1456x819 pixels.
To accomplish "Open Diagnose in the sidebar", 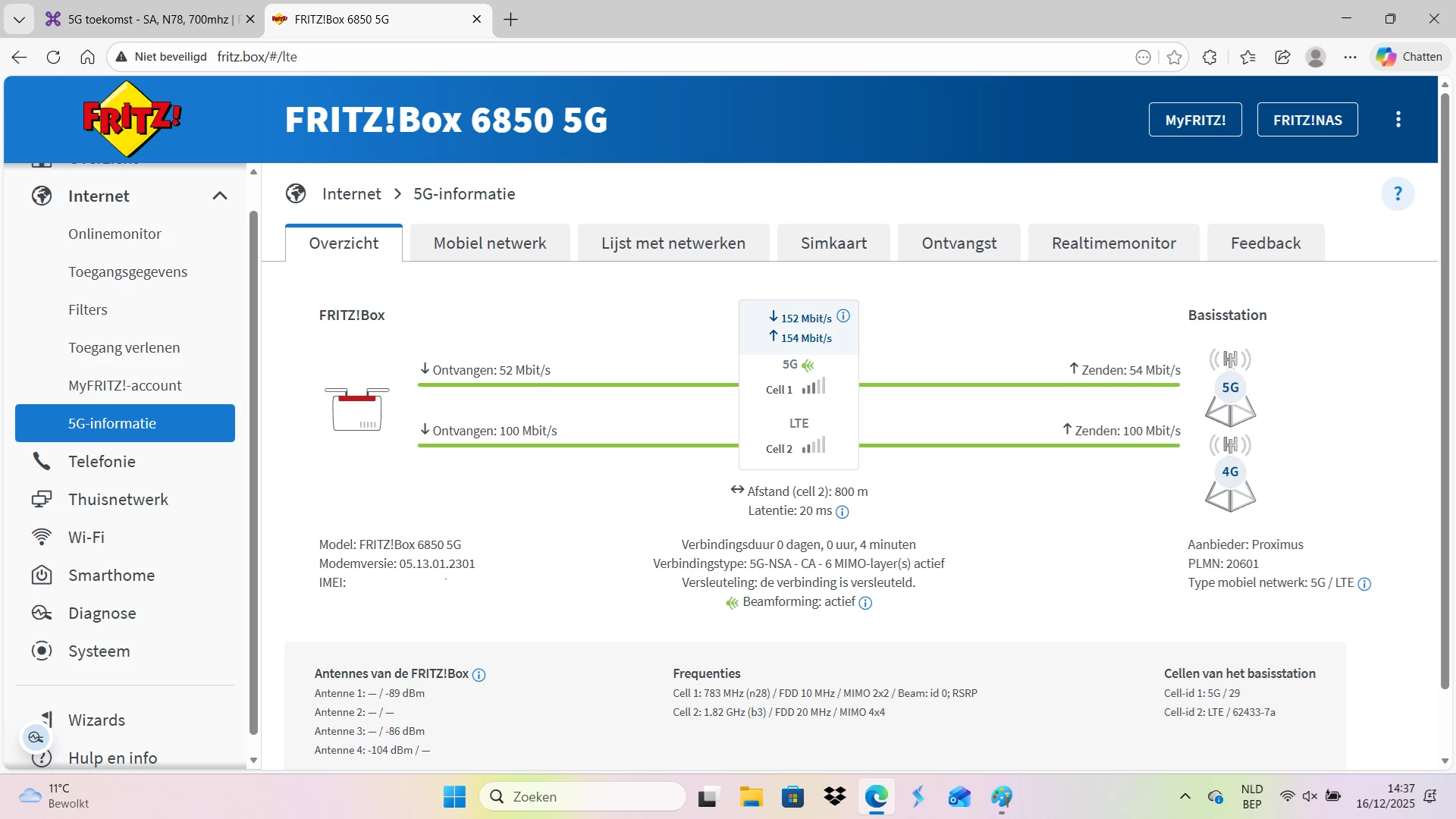I will pyautogui.click(x=102, y=613).
